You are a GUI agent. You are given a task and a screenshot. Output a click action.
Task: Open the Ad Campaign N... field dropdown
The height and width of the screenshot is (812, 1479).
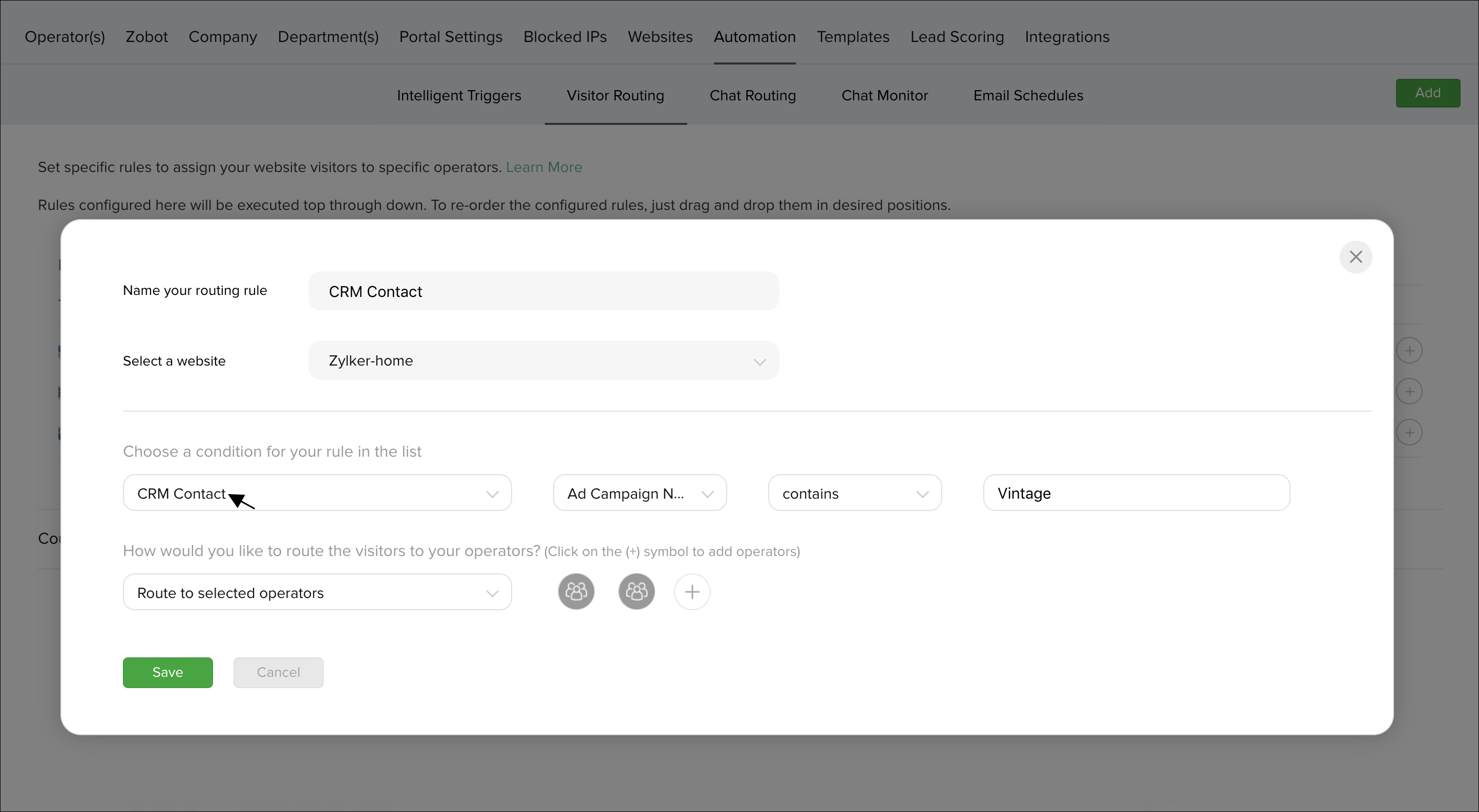[x=640, y=493]
